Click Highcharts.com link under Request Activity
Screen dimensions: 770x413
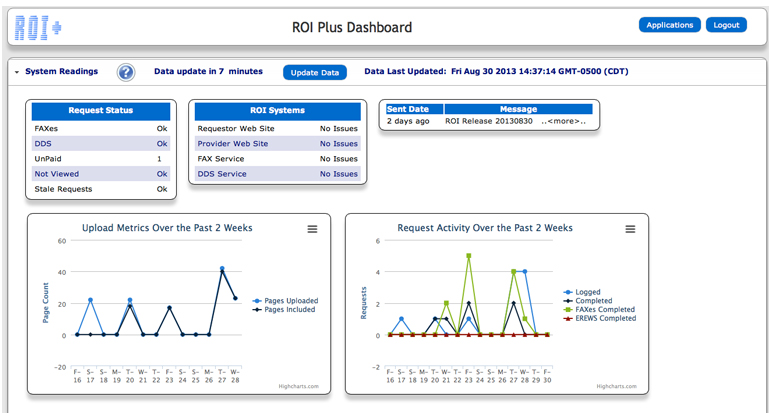coord(616,384)
